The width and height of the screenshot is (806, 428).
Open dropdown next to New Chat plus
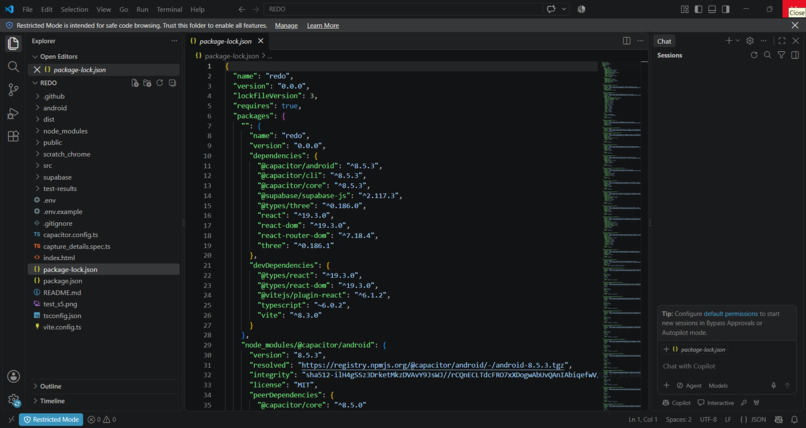[x=738, y=41]
